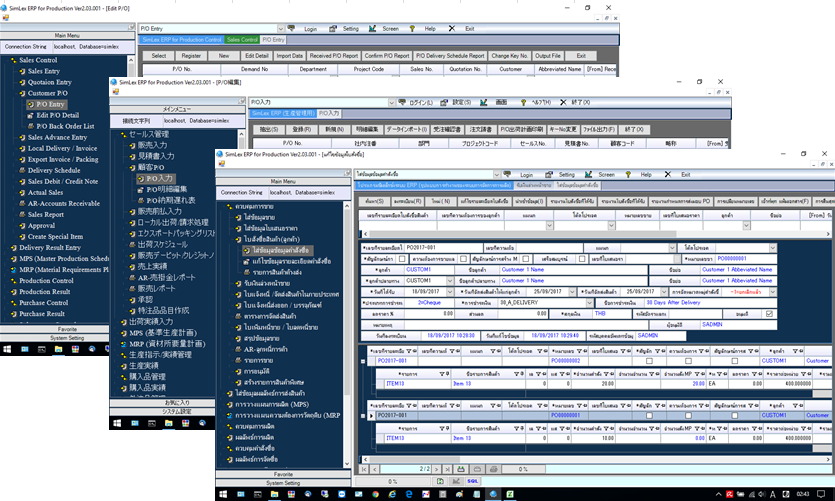The image size is (835, 501).
Task: Toggle second checkbox in PO00000002 grid row
Action: [688, 361]
